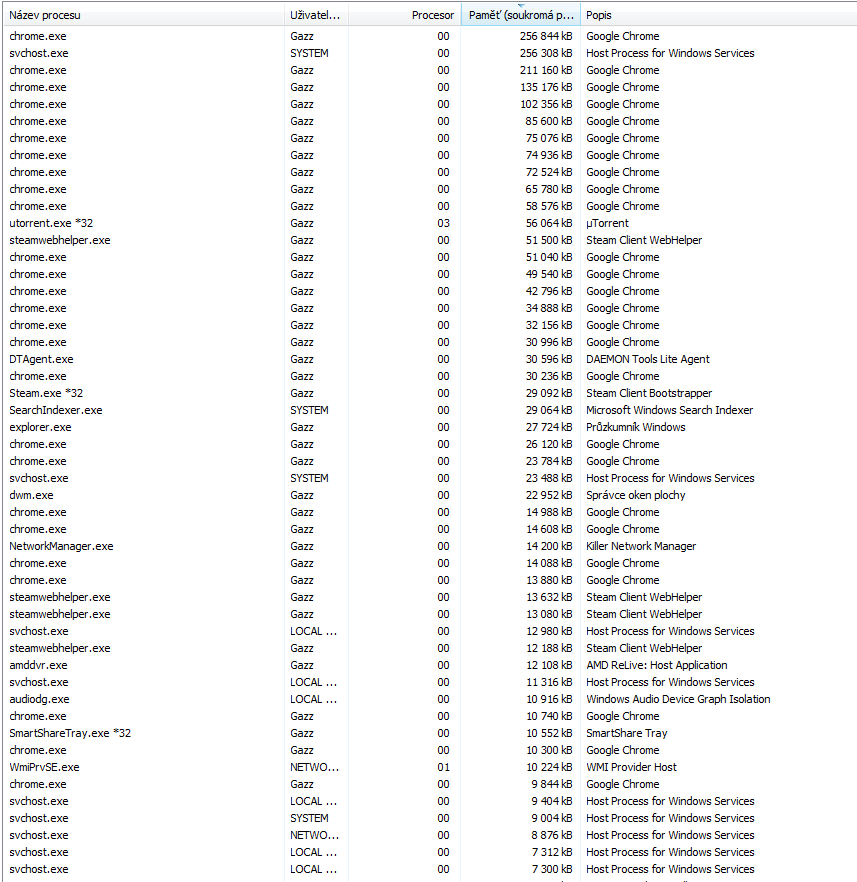
Task: Click the 01 processor value for WmiPrvSE.exe
Action: [x=443, y=767]
